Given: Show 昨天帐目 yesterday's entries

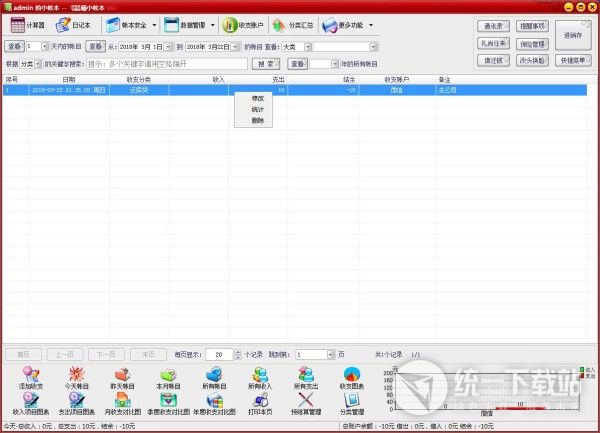Looking at the screenshot, I should (122, 378).
